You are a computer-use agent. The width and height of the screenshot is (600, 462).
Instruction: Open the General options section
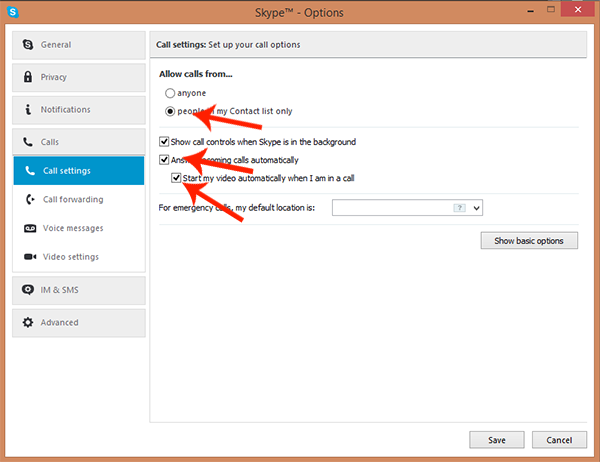[79, 45]
